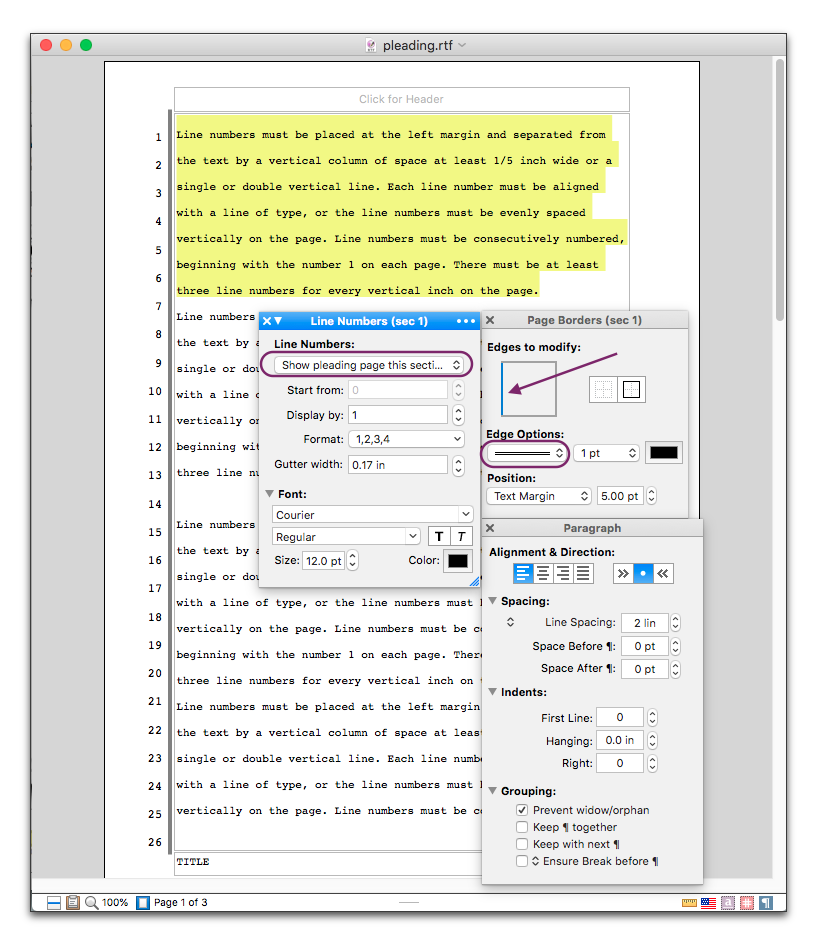This screenshot has width=818, height=944.
Task: Center-align the paragraph
Action: pyautogui.click(x=543, y=573)
